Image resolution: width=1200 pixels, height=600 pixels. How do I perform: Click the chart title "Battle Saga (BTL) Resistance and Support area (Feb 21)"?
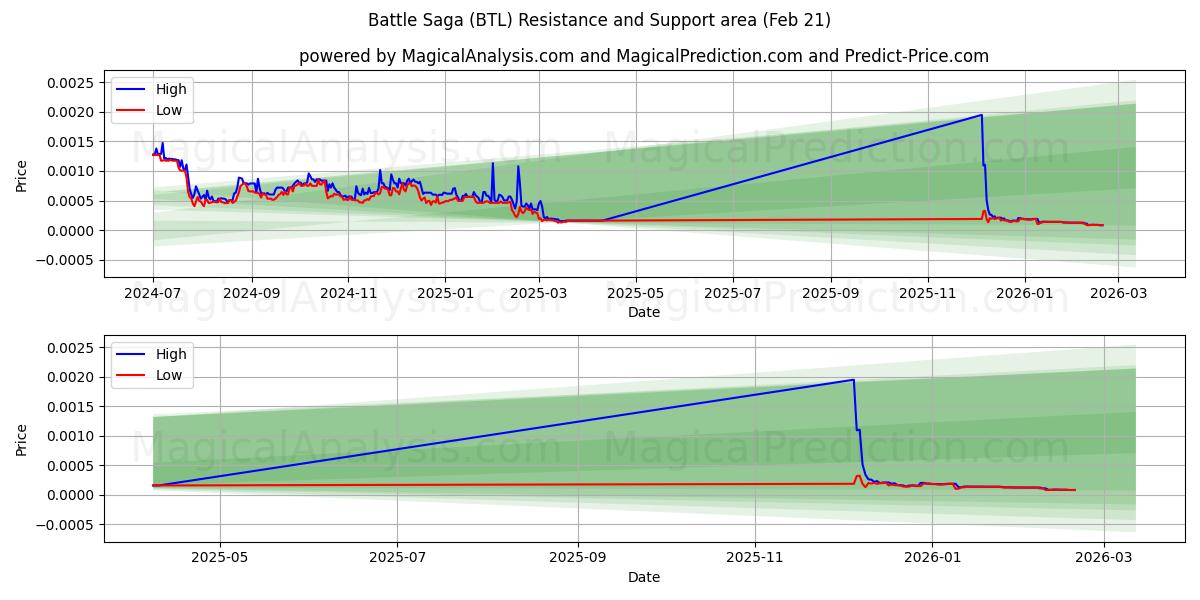pyautogui.click(x=599, y=20)
